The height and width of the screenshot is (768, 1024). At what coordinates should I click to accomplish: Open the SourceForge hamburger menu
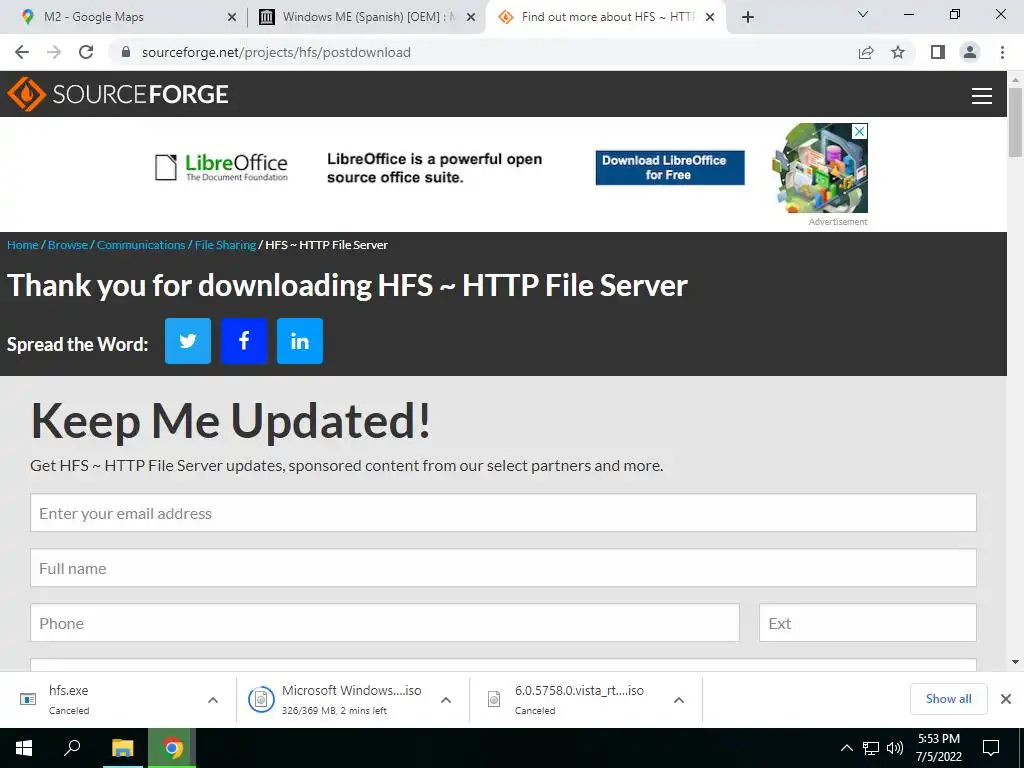pyautogui.click(x=982, y=96)
